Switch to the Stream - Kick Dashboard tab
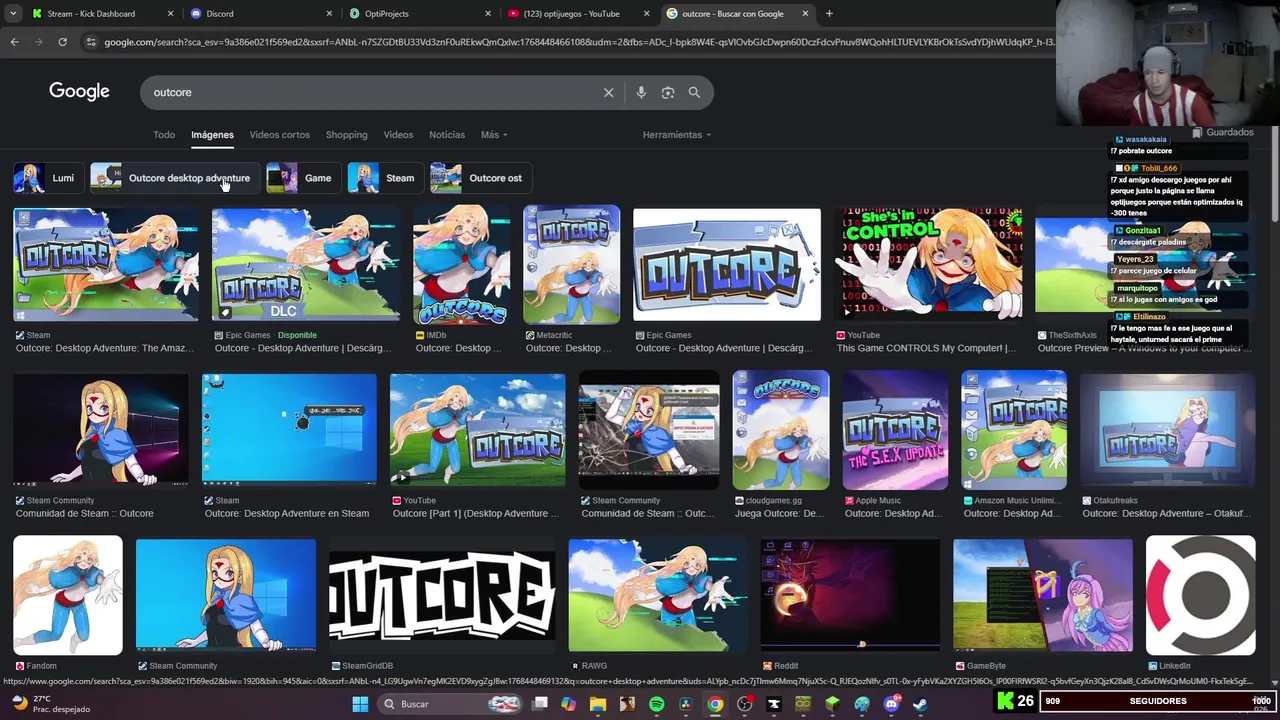The width and height of the screenshot is (1280, 720). point(102,14)
